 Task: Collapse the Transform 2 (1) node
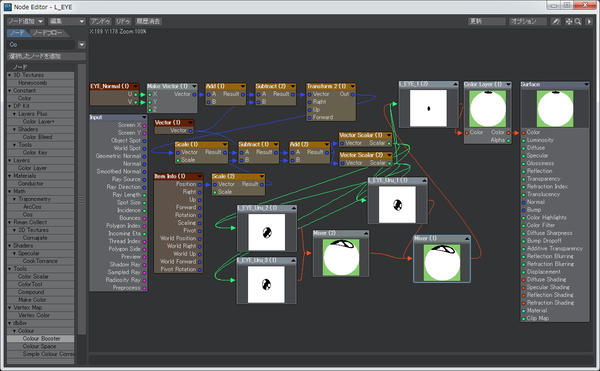[352, 86]
